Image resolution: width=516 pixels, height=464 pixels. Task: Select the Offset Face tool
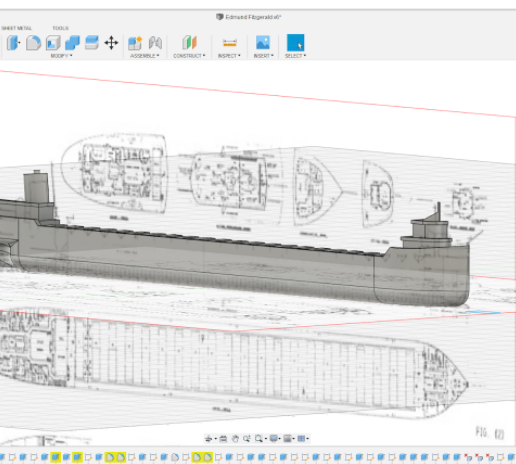point(92,43)
